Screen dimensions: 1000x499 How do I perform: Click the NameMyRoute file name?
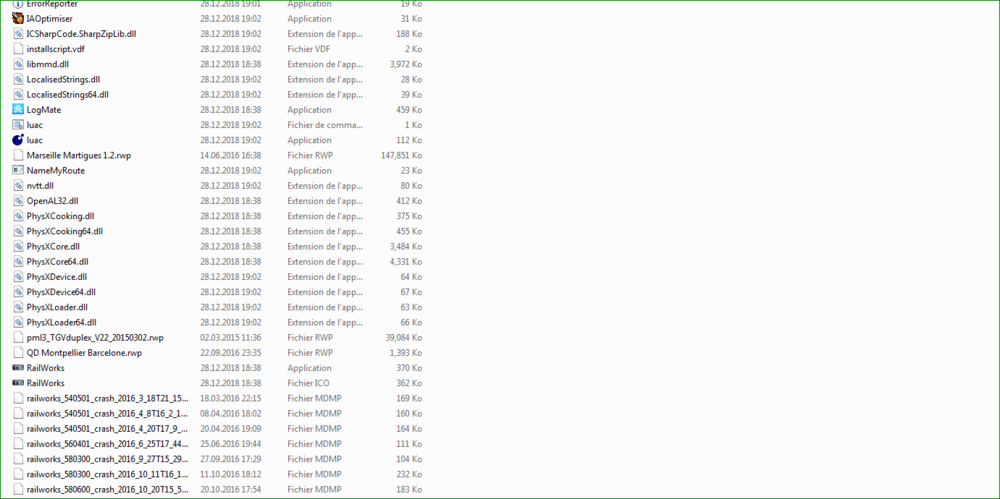55,170
